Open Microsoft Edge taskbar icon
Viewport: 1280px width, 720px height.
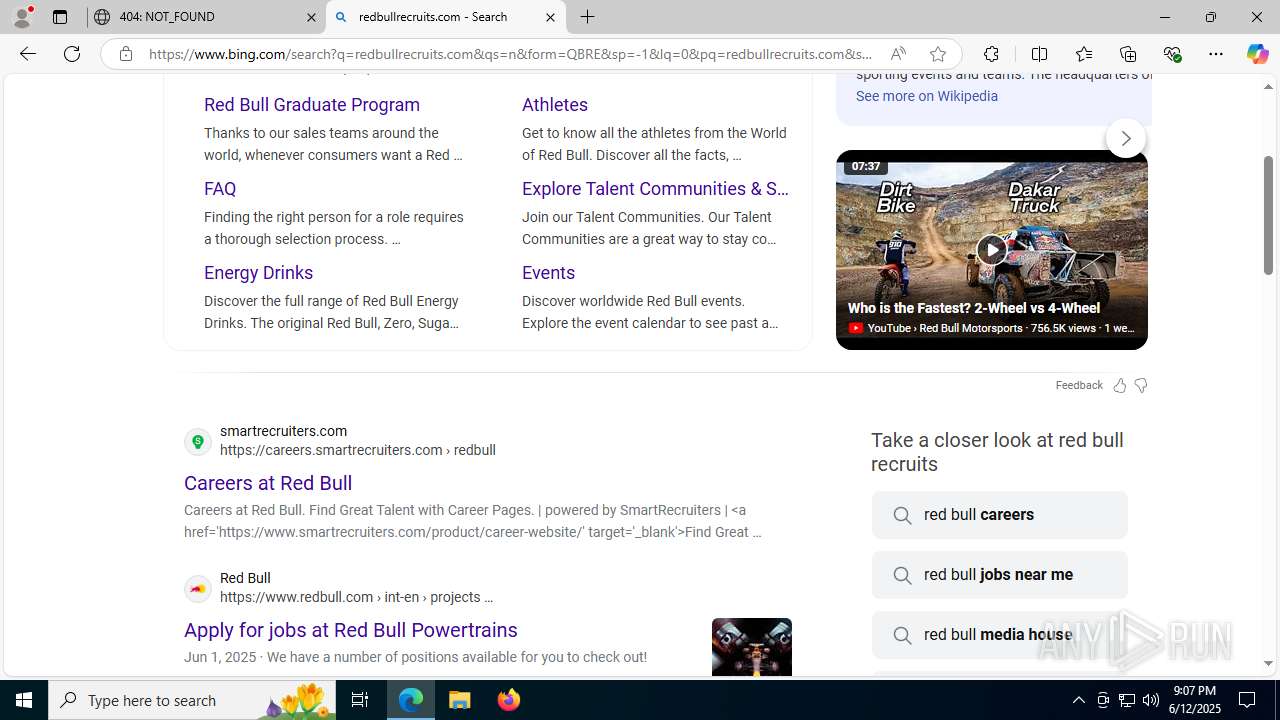click(x=411, y=700)
